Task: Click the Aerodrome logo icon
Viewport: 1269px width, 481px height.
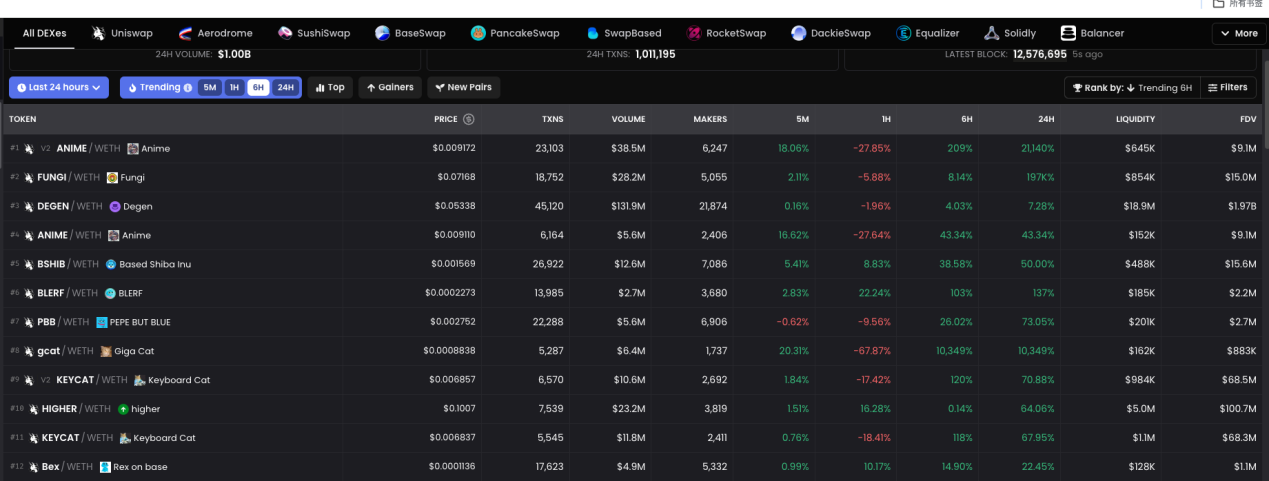Action: [185, 33]
